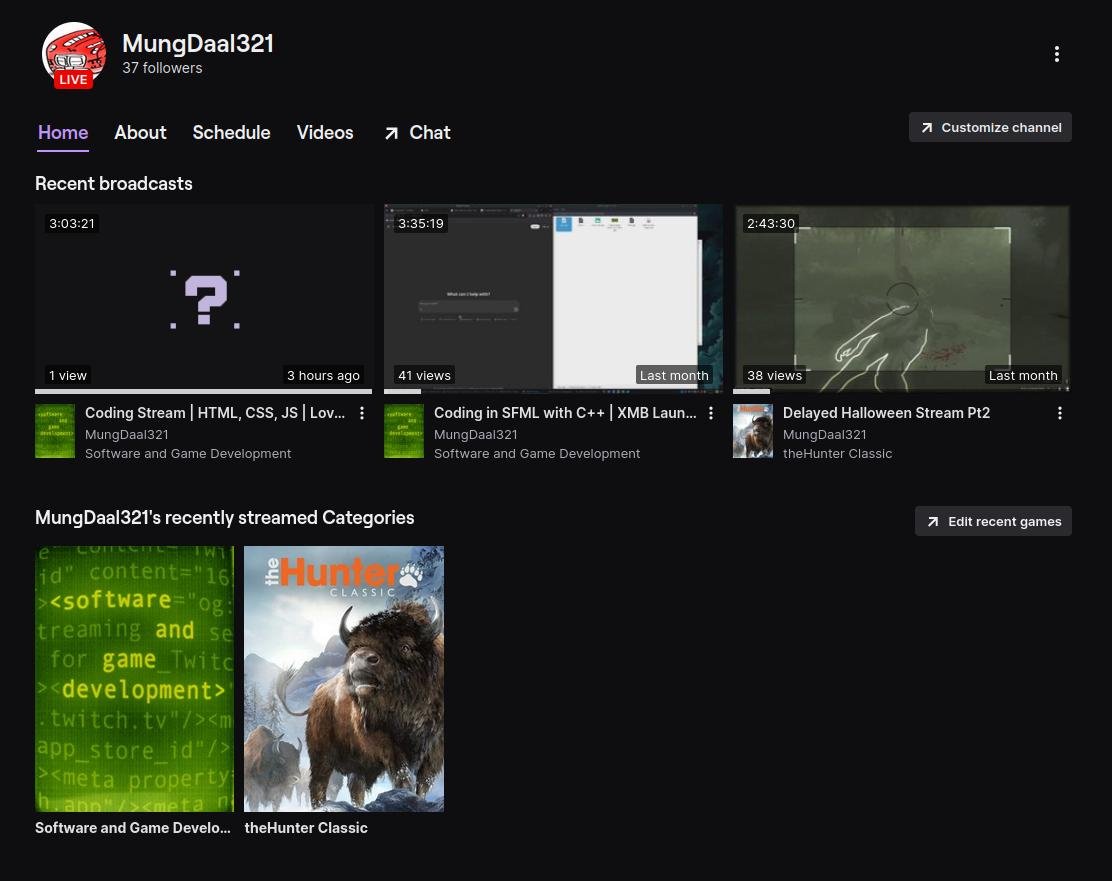Viewport: 1112px width, 881px height.
Task: Open theHunter Classic link under Halloween stream
Action: pyautogui.click(x=838, y=453)
